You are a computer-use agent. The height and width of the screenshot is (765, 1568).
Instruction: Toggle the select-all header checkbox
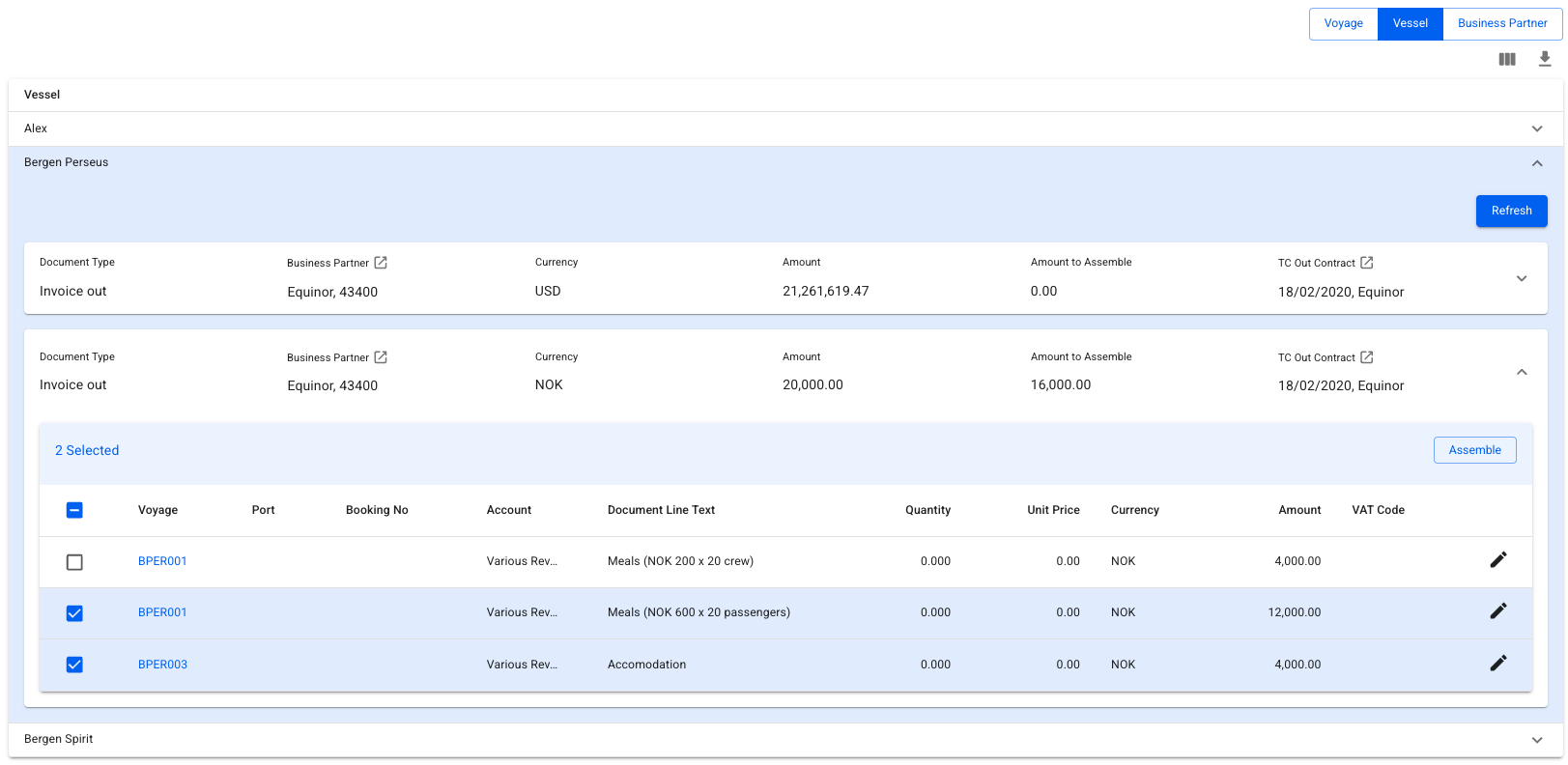[x=74, y=510]
